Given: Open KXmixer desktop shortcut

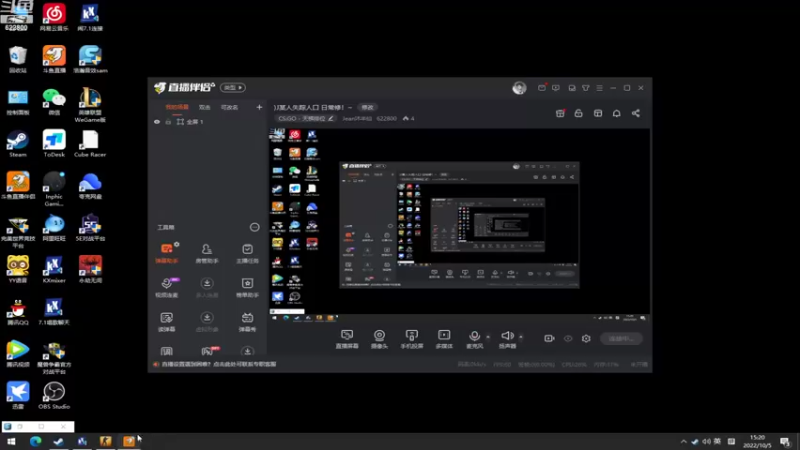Looking at the screenshot, I should 54,270.
